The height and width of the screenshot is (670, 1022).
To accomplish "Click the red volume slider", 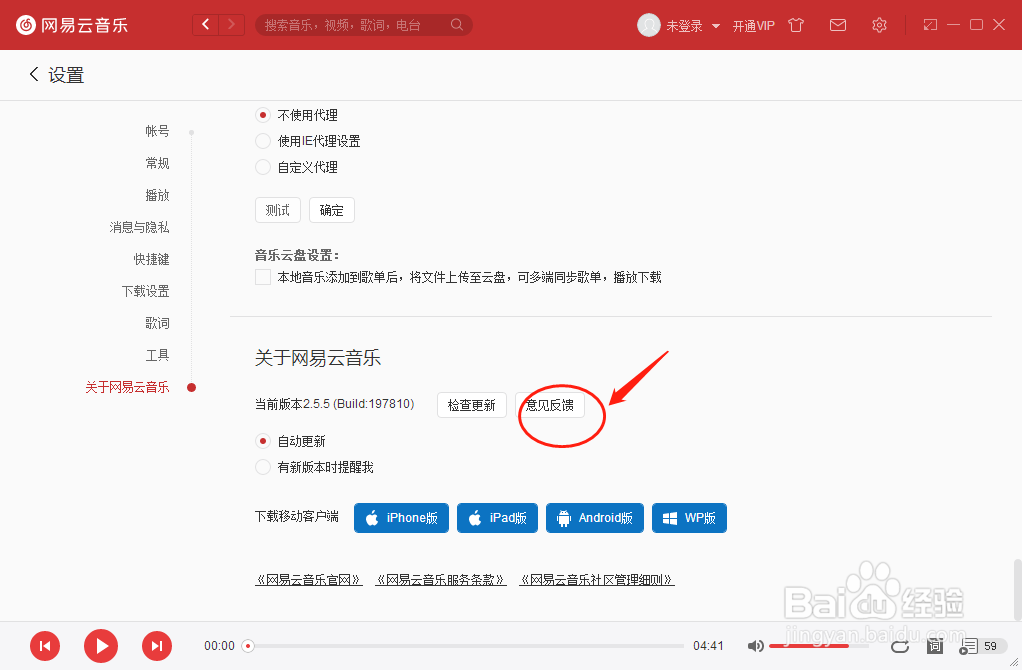I will pos(809,646).
